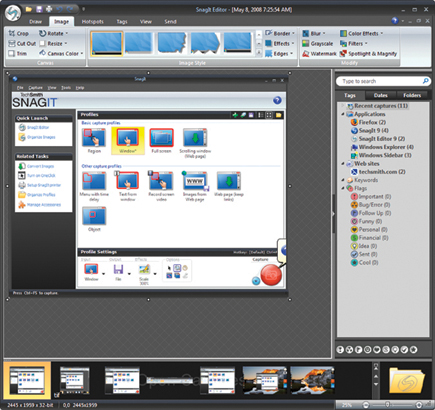Select the last mountain desktop thumbnail in tray
This screenshot has height=410, width=435.
tap(312, 380)
